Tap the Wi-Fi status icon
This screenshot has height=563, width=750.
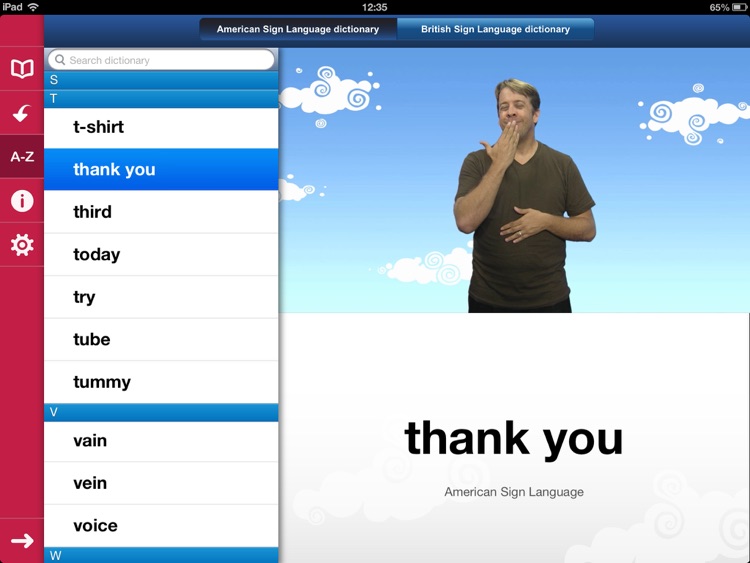coord(33,7)
